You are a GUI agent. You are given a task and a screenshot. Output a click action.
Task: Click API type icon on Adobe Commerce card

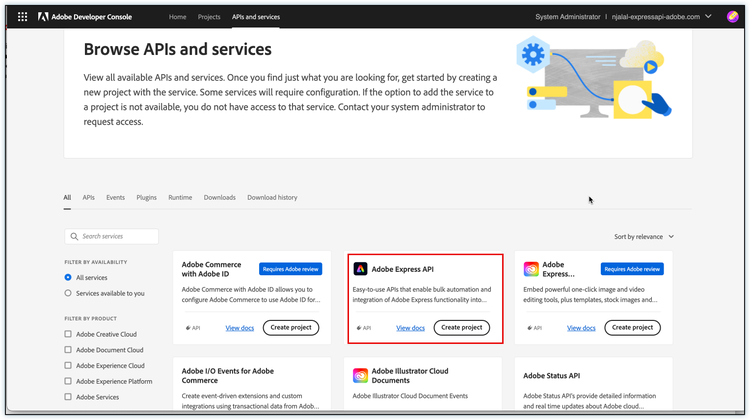coord(188,328)
